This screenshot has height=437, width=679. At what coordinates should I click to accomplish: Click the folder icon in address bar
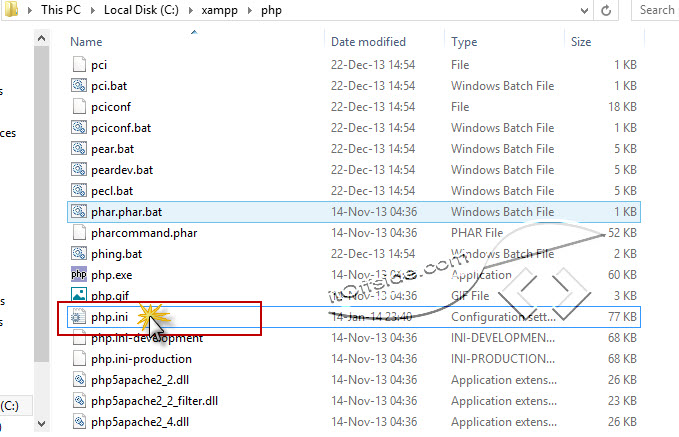click(11, 9)
